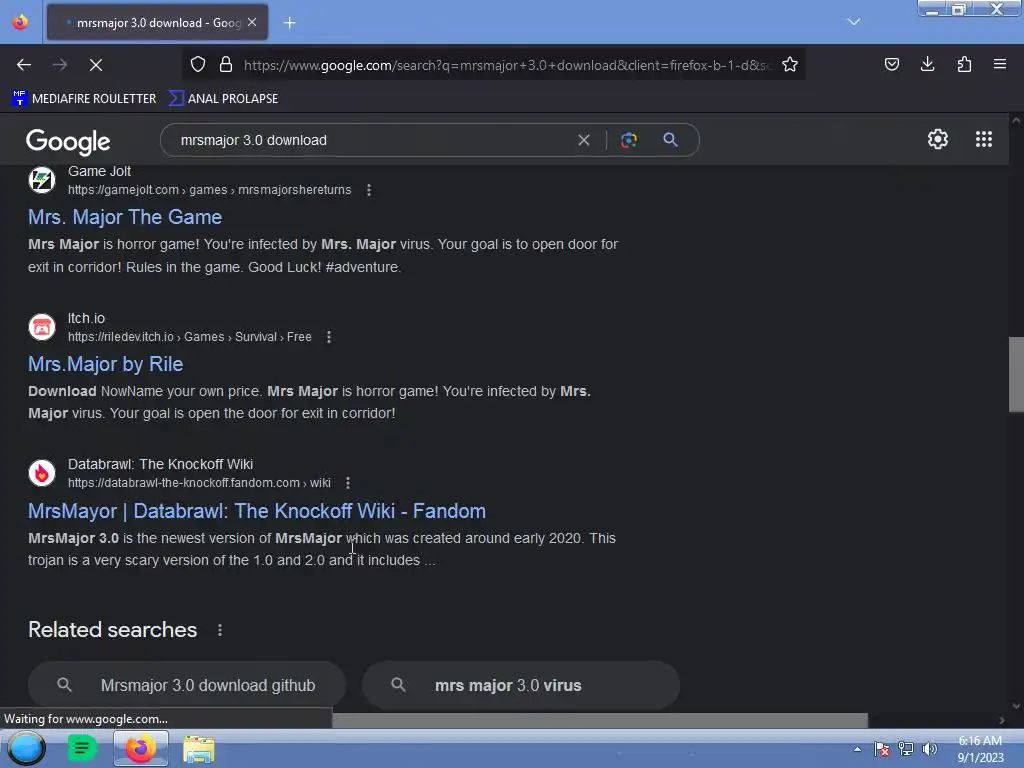Click the vertical page scrollbar thumb
The width and height of the screenshot is (1024, 768).
click(1016, 374)
